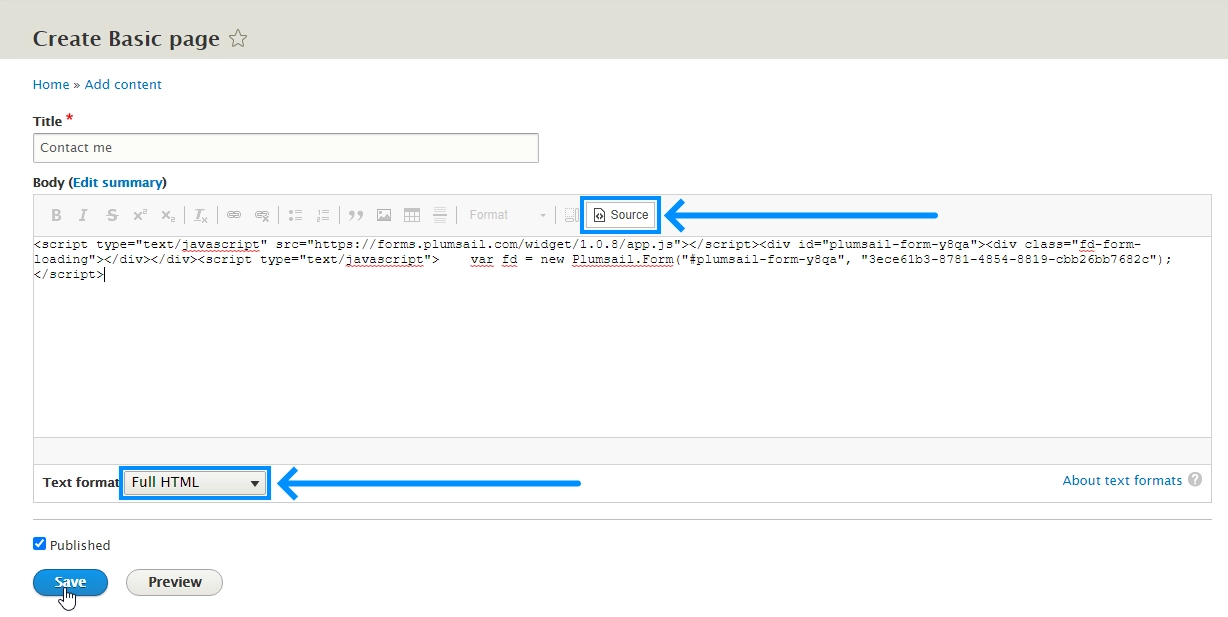Click the Edit summary link
The image size is (1228, 617).
click(x=117, y=182)
